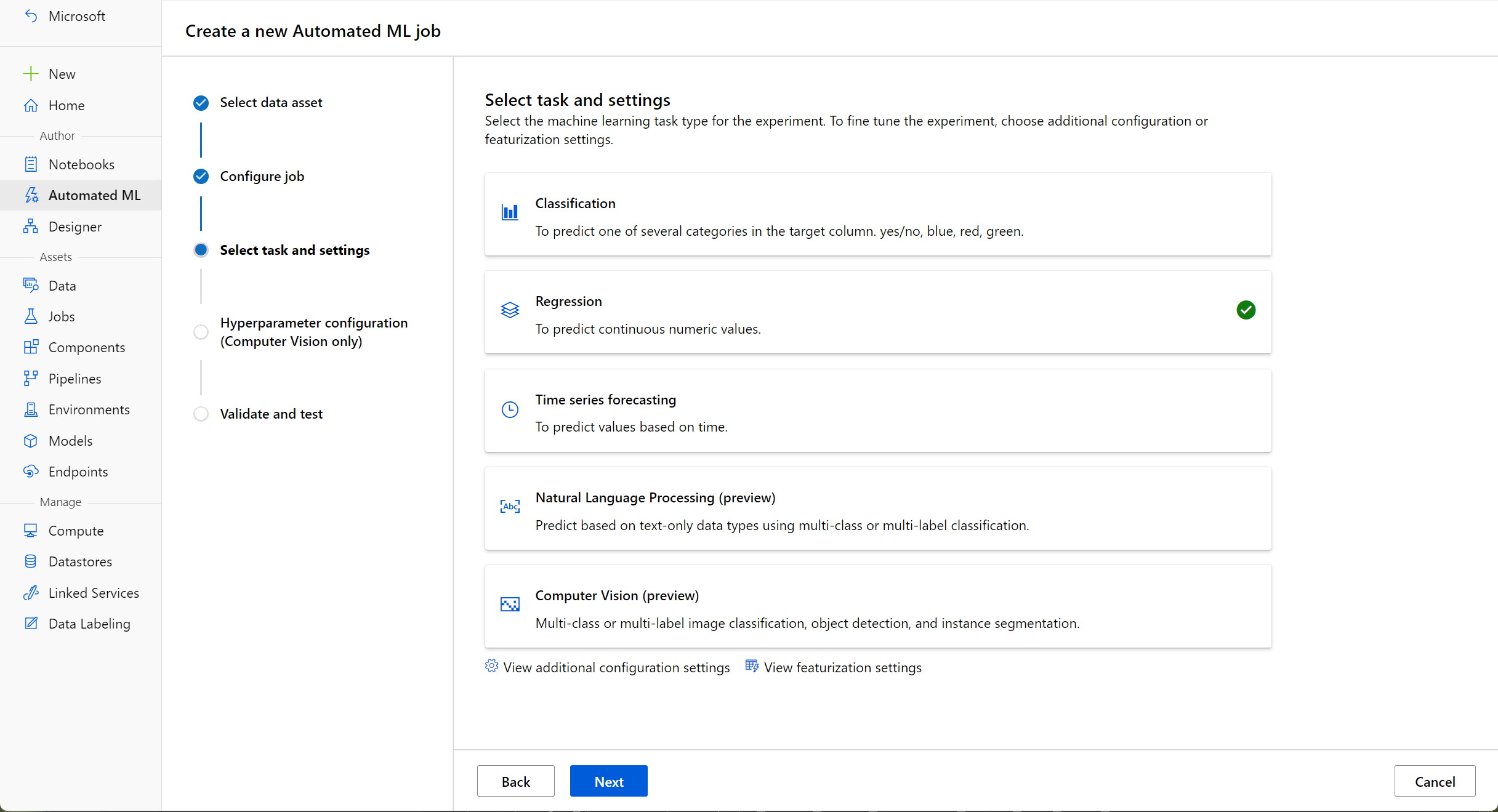Click the Classification bar chart icon

point(510,212)
